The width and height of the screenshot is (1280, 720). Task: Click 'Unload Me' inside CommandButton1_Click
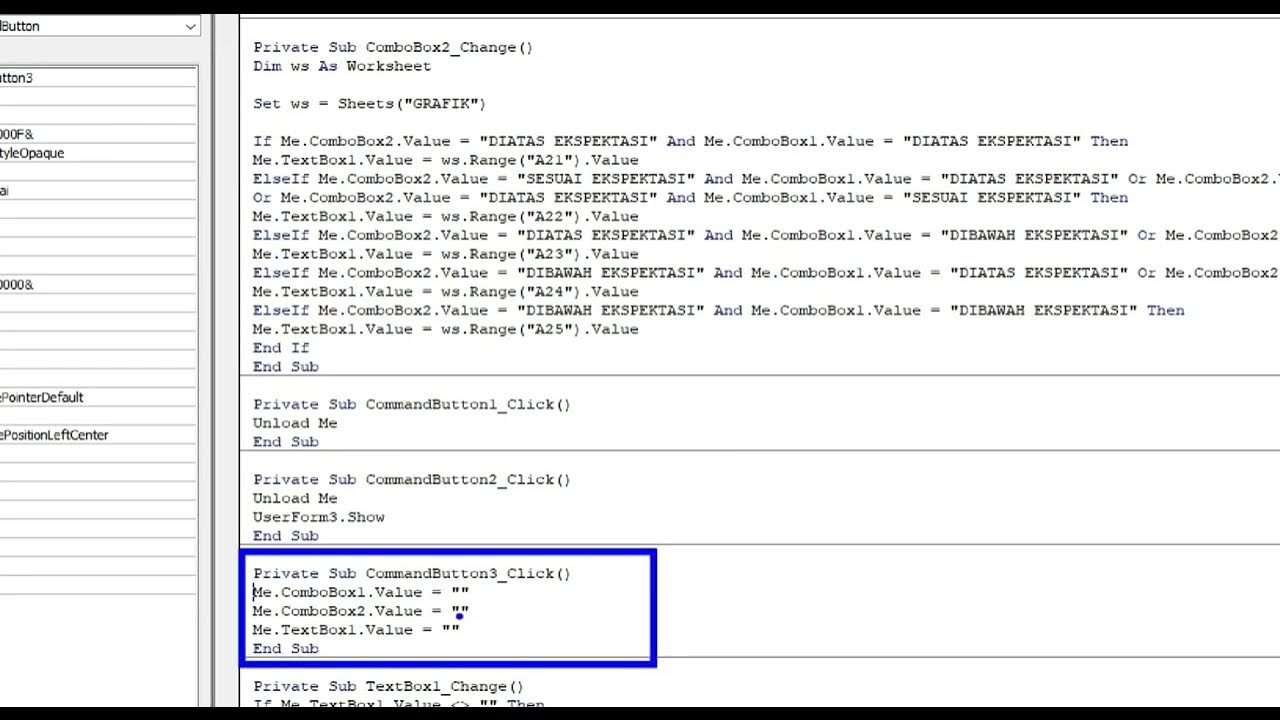295,423
